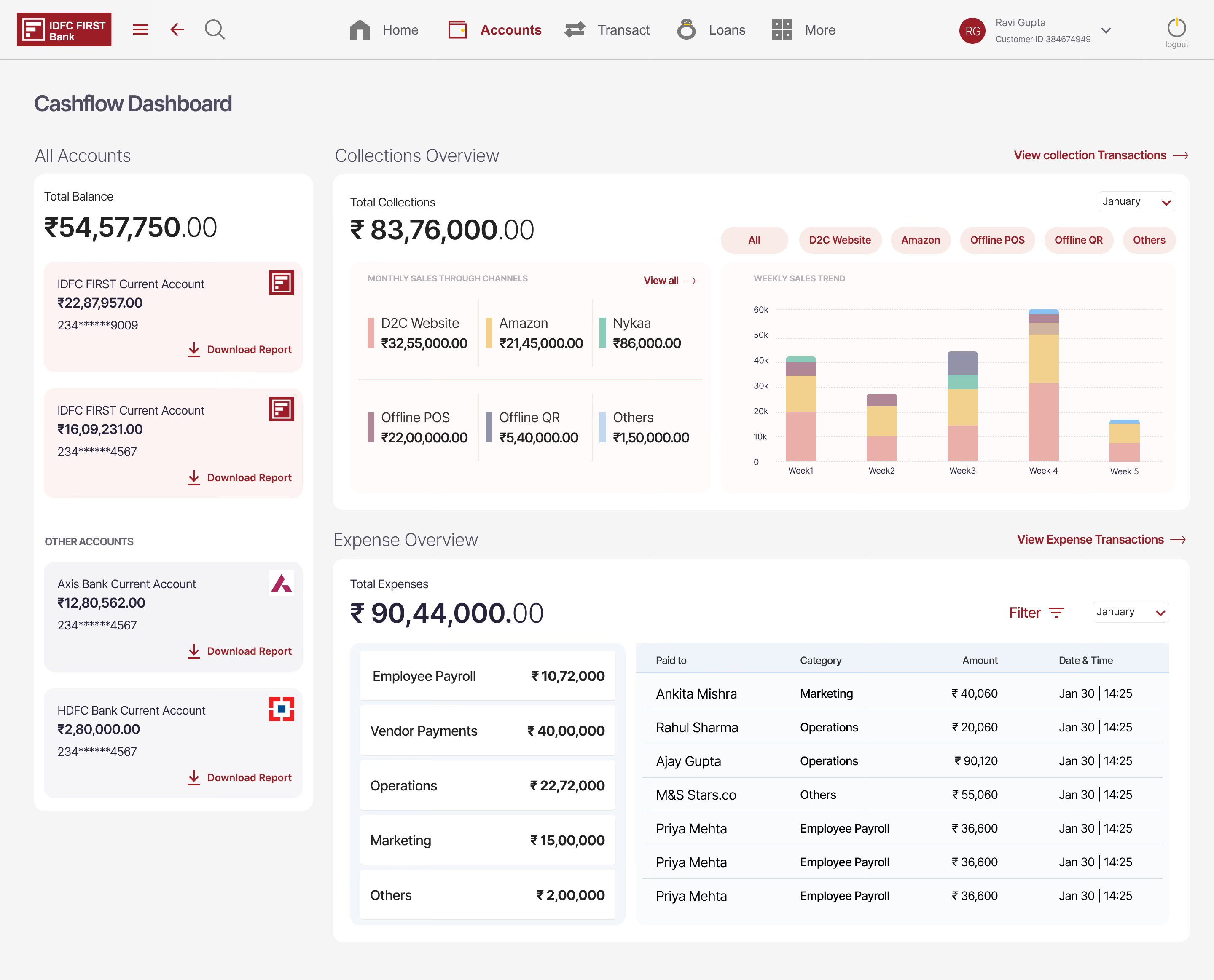The width and height of the screenshot is (1214, 980).
Task: Open search with the magnifier icon
Action: click(215, 29)
